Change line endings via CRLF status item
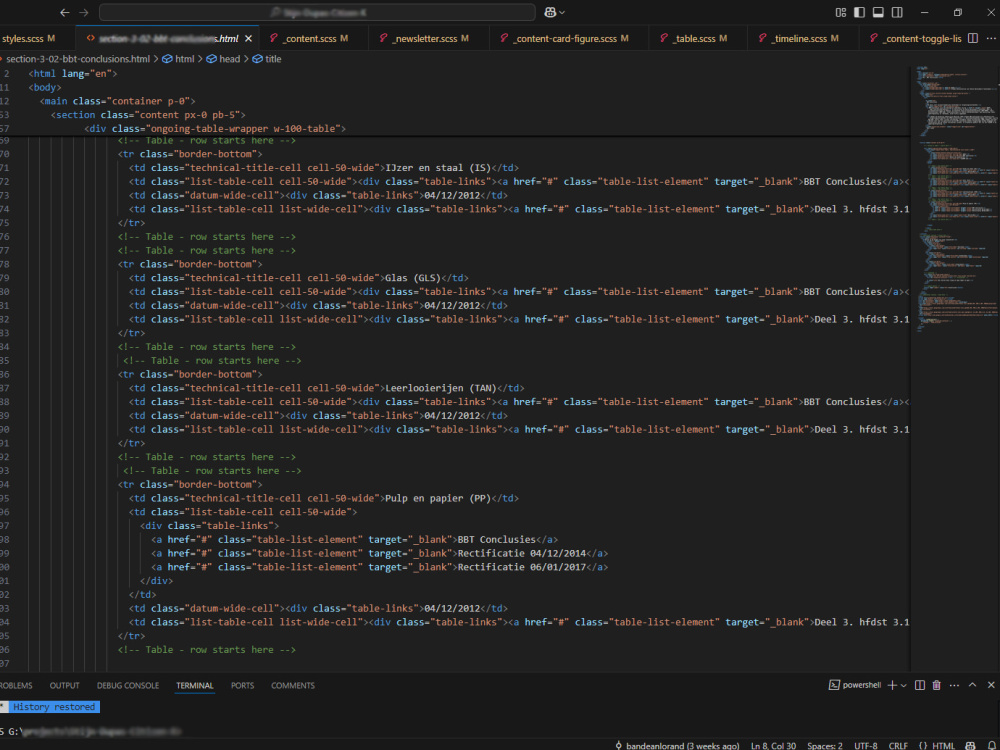Image resolution: width=1000 pixels, height=750 pixels. point(898,745)
